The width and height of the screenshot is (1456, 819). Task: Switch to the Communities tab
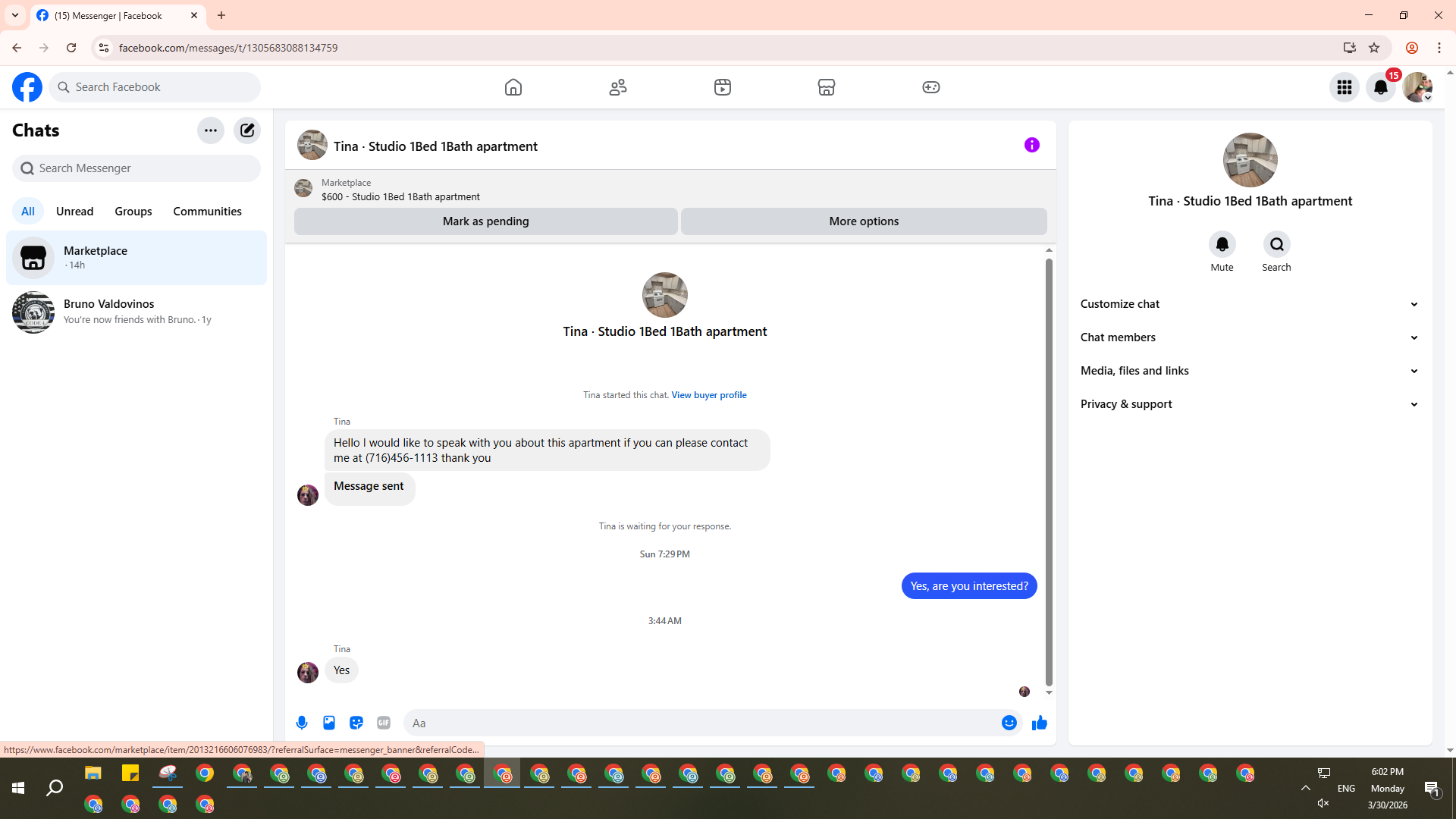coord(207,212)
